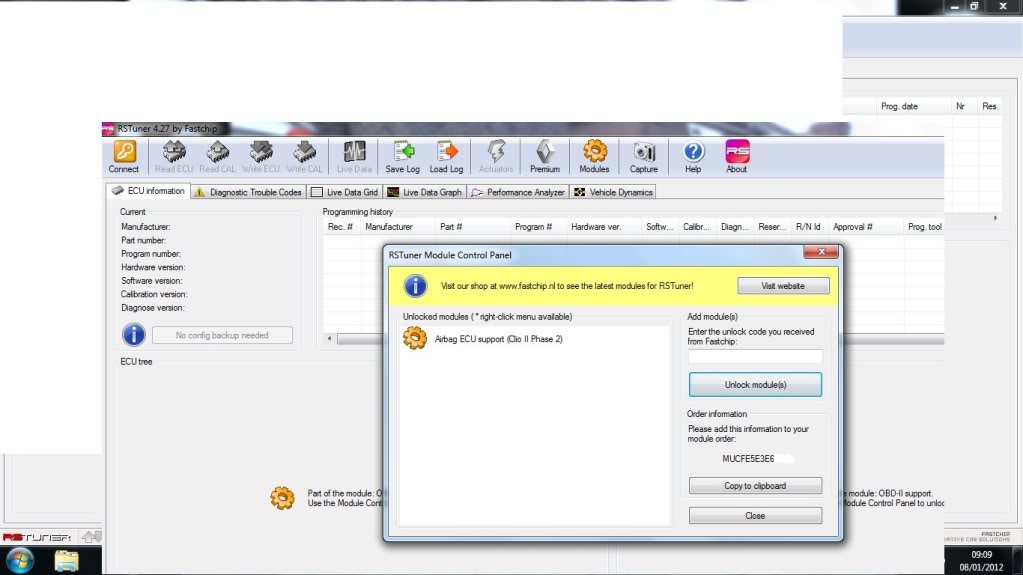Open Help from the toolbar

pyautogui.click(x=693, y=153)
